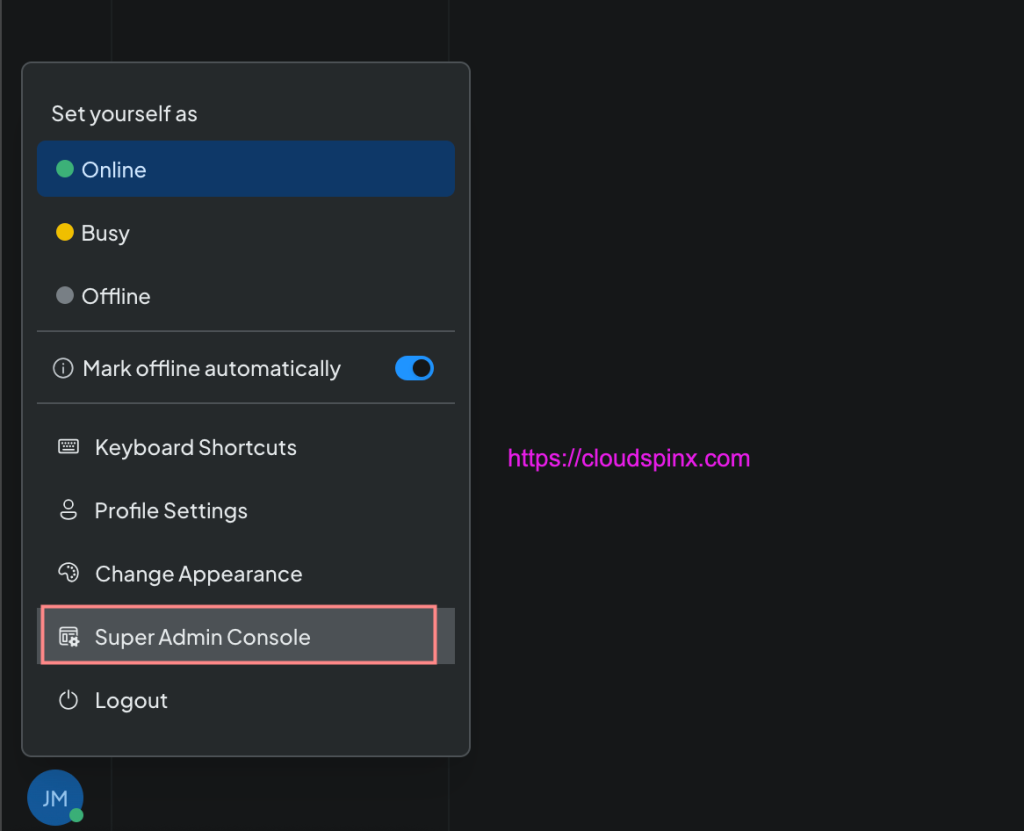Go to Profile Settings text label
Screen dimensions: 1024x831
point(171,510)
